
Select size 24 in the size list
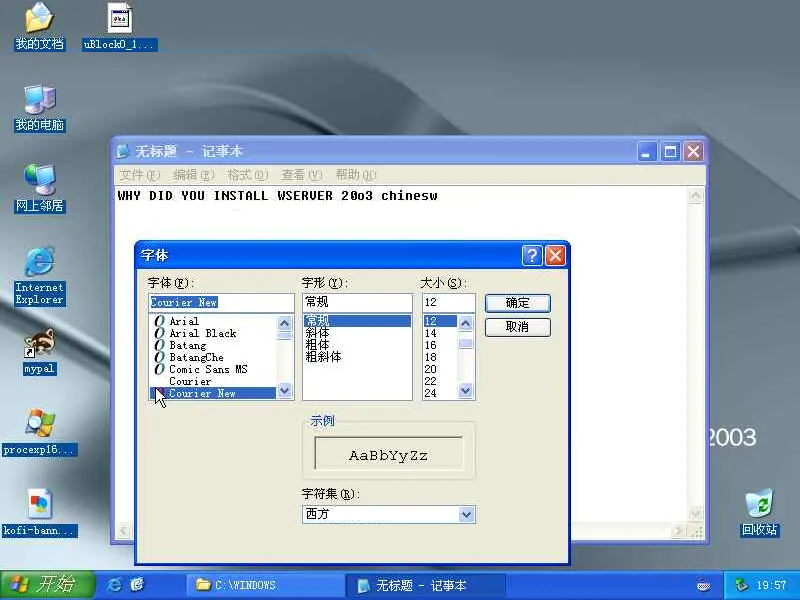click(440, 393)
